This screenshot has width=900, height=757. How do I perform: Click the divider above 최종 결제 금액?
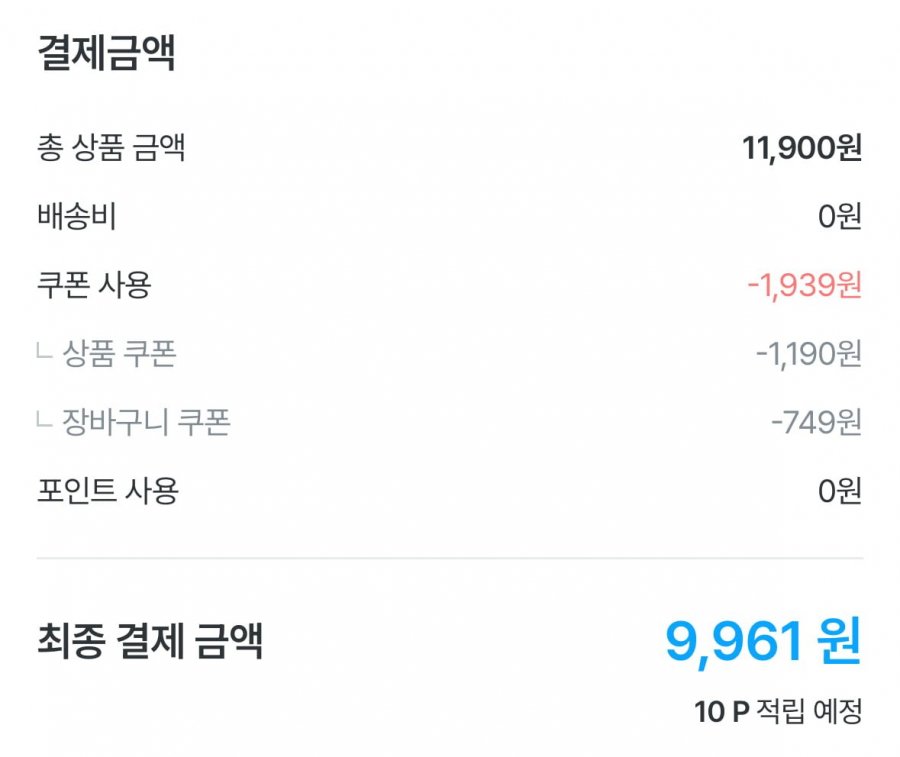[x=450, y=558]
